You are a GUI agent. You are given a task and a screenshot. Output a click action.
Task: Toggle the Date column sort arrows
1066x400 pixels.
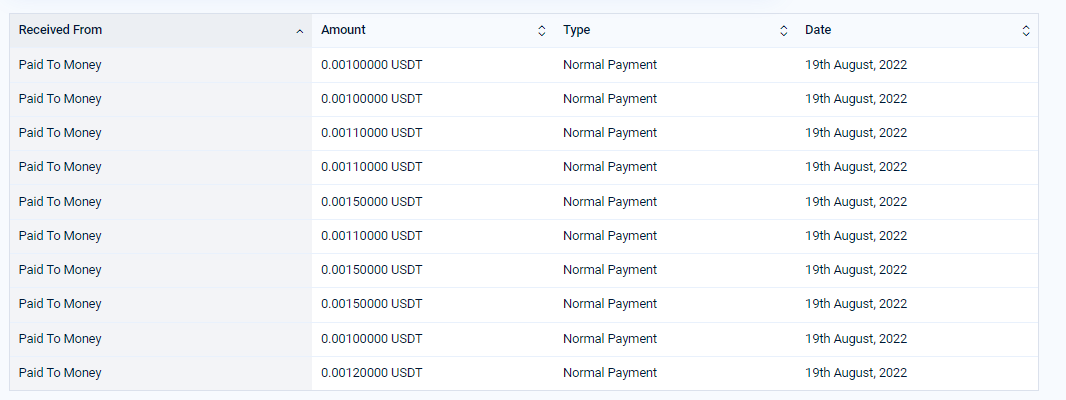pos(1026,31)
